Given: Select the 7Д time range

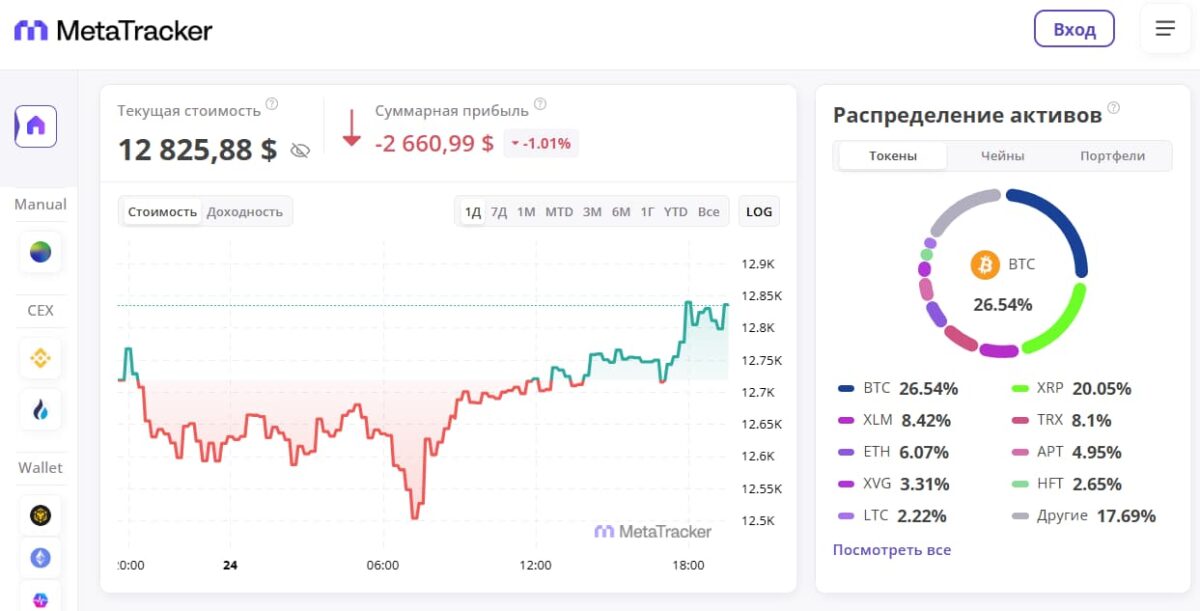Looking at the screenshot, I should click(499, 212).
